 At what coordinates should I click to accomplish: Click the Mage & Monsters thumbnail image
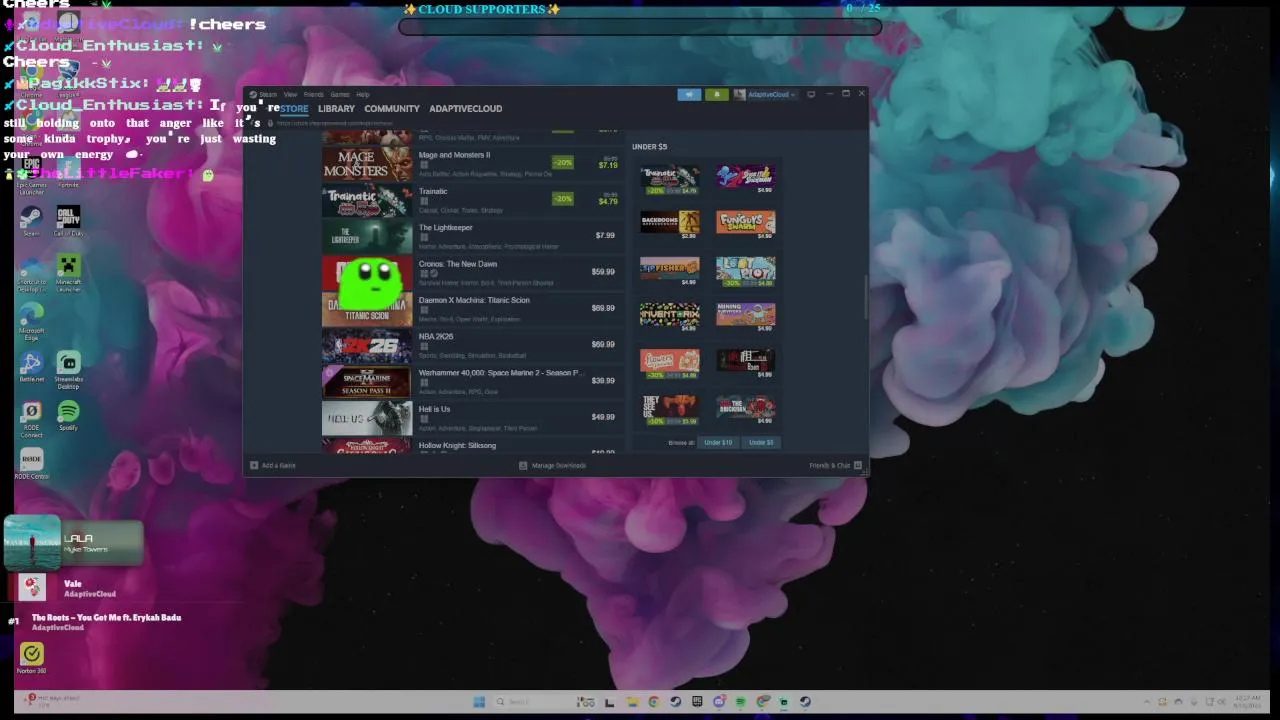pyautogui.click(x=366, y=163)
